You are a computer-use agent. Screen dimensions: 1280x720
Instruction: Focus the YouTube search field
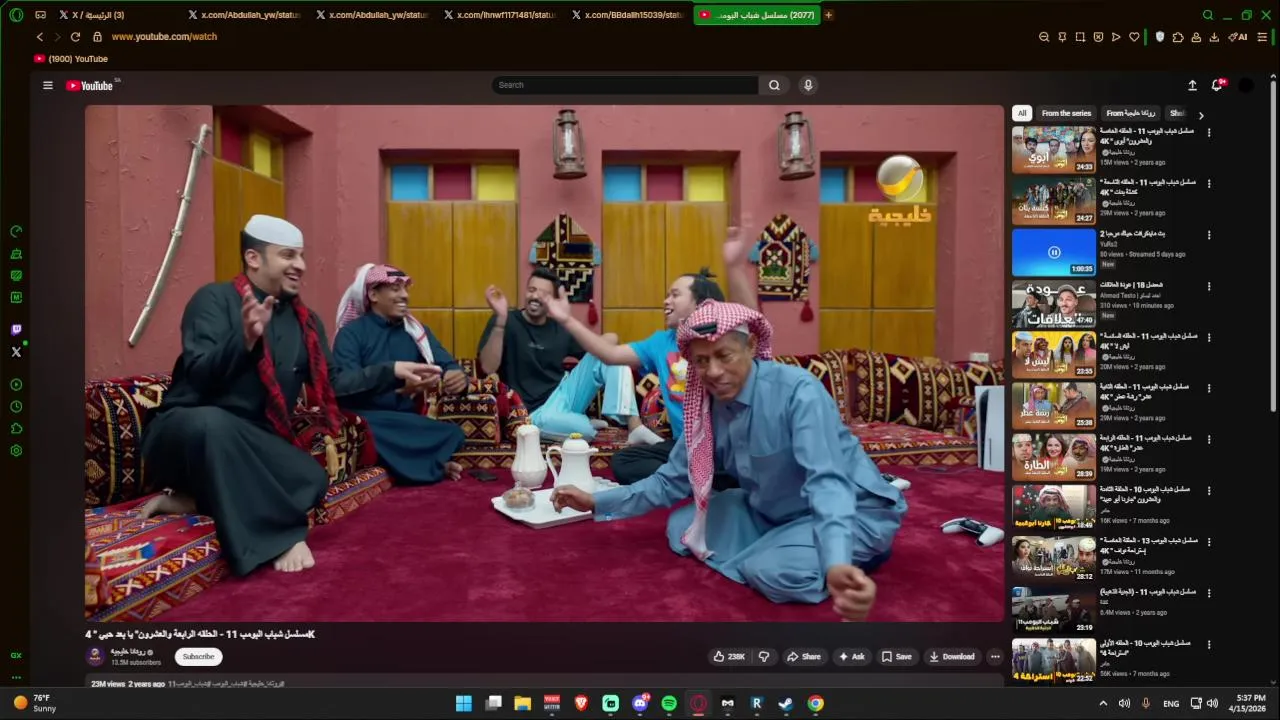[625, 85]
